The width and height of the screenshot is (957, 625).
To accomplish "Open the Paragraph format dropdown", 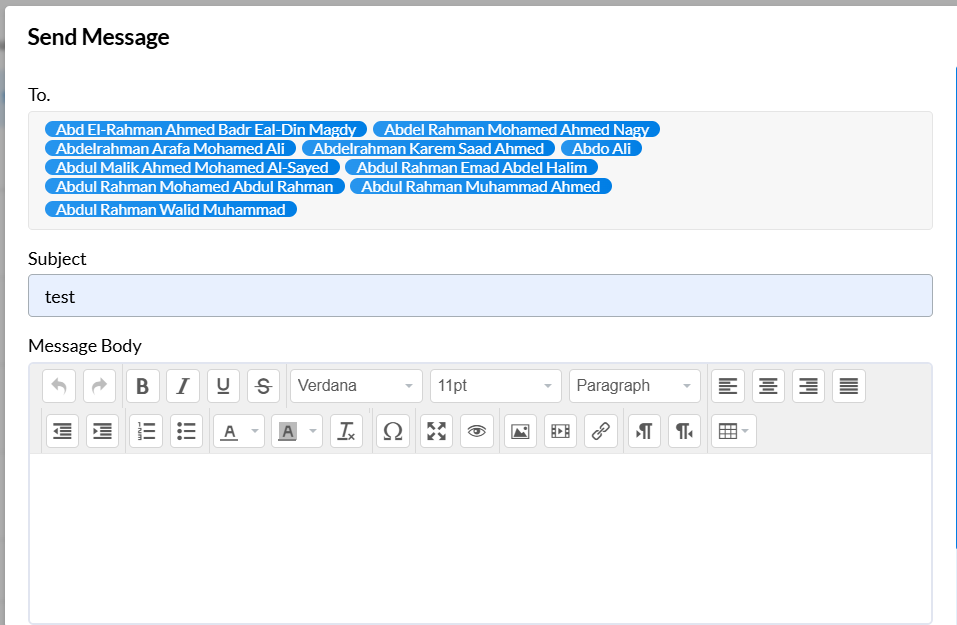I will (635, 386).
